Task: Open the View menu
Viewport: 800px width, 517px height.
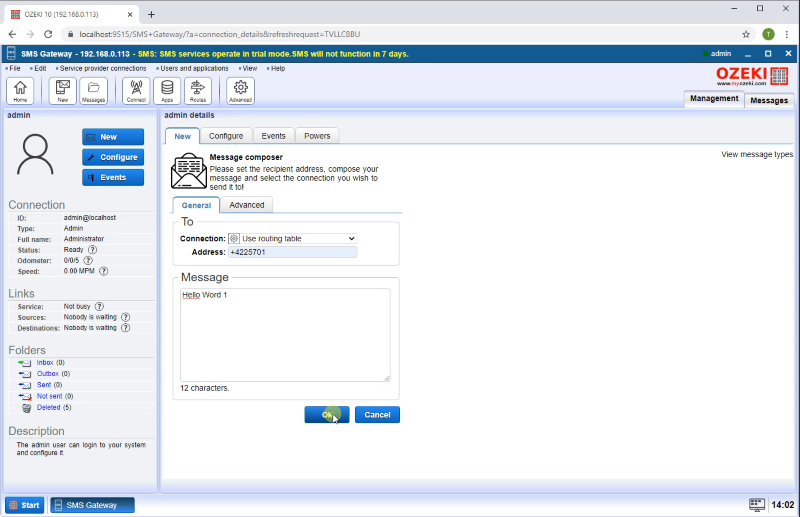Action: click(249, 68)
